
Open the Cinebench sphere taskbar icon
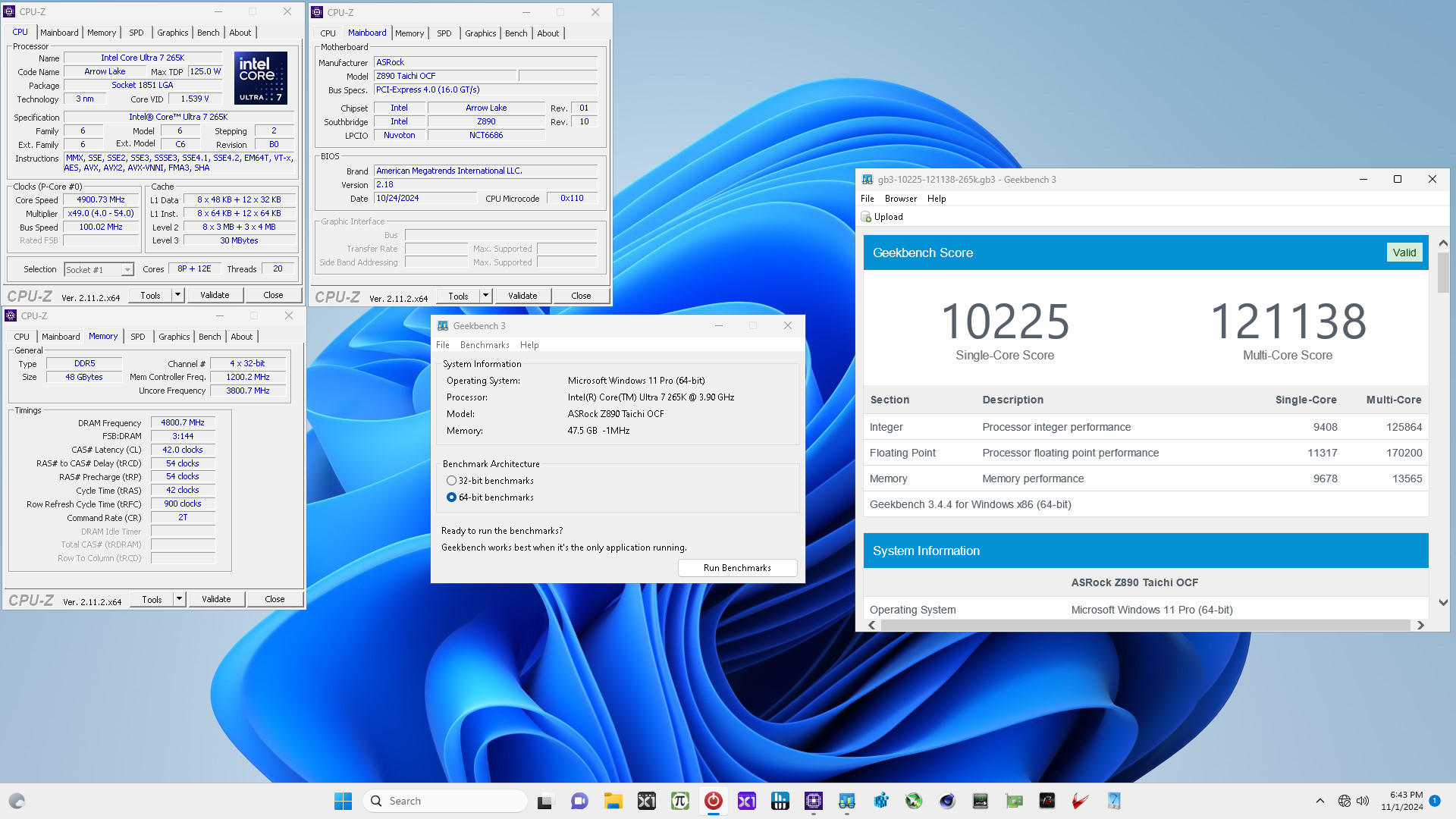947,801
